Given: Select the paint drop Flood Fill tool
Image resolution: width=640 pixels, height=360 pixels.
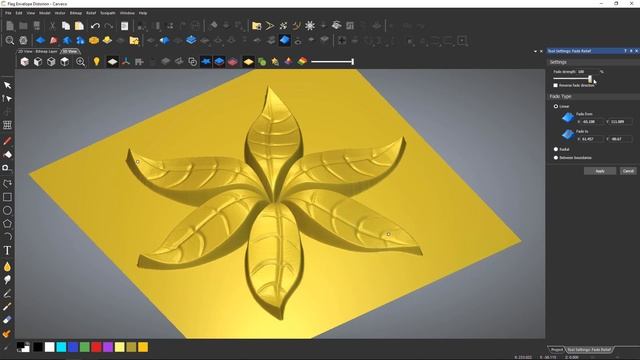Looking at the screenshot, I should point(7,267).
